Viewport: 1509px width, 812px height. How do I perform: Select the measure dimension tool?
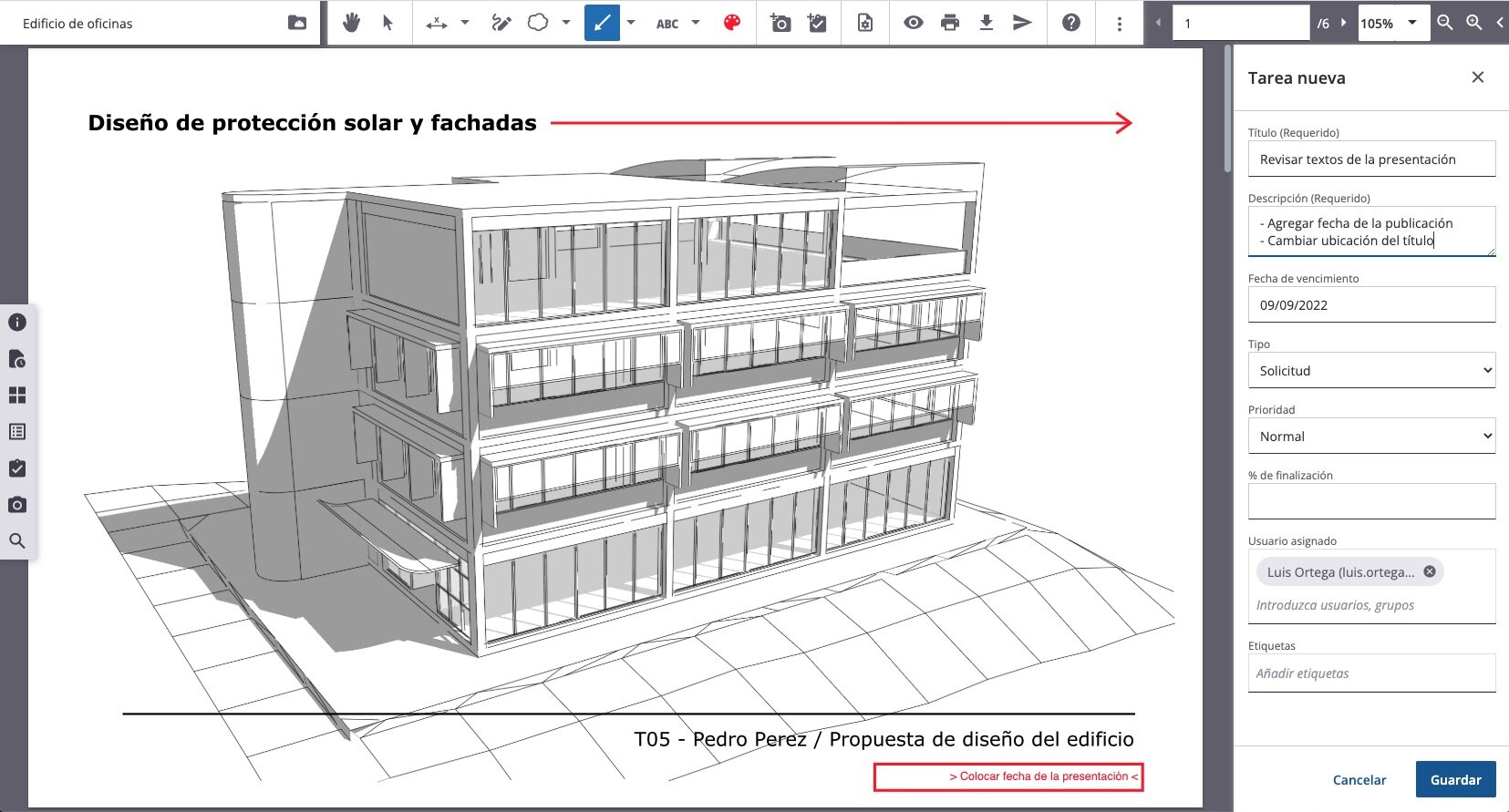[437, 23]
